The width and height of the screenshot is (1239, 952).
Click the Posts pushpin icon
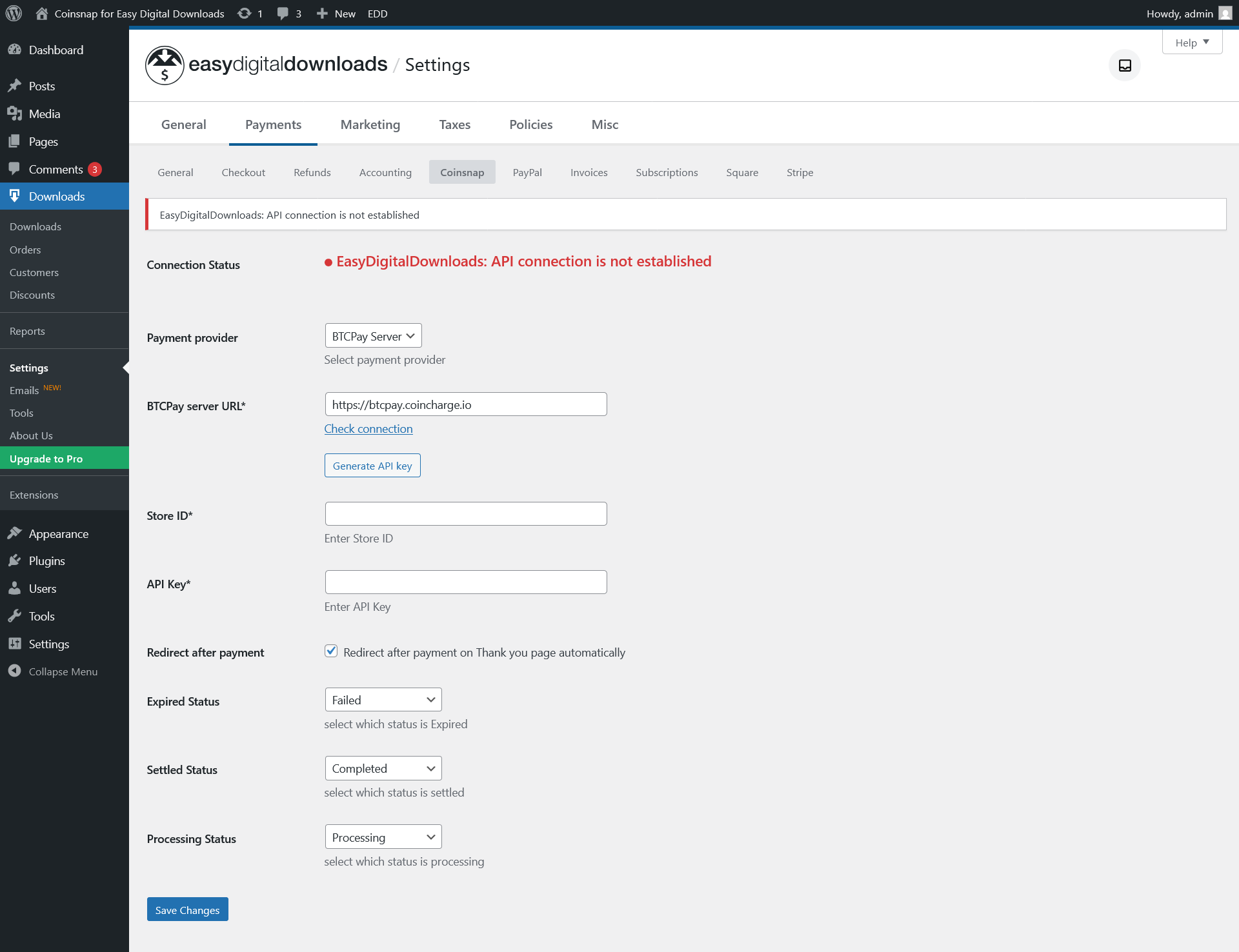pyautogui.click(x=15, y=86)
